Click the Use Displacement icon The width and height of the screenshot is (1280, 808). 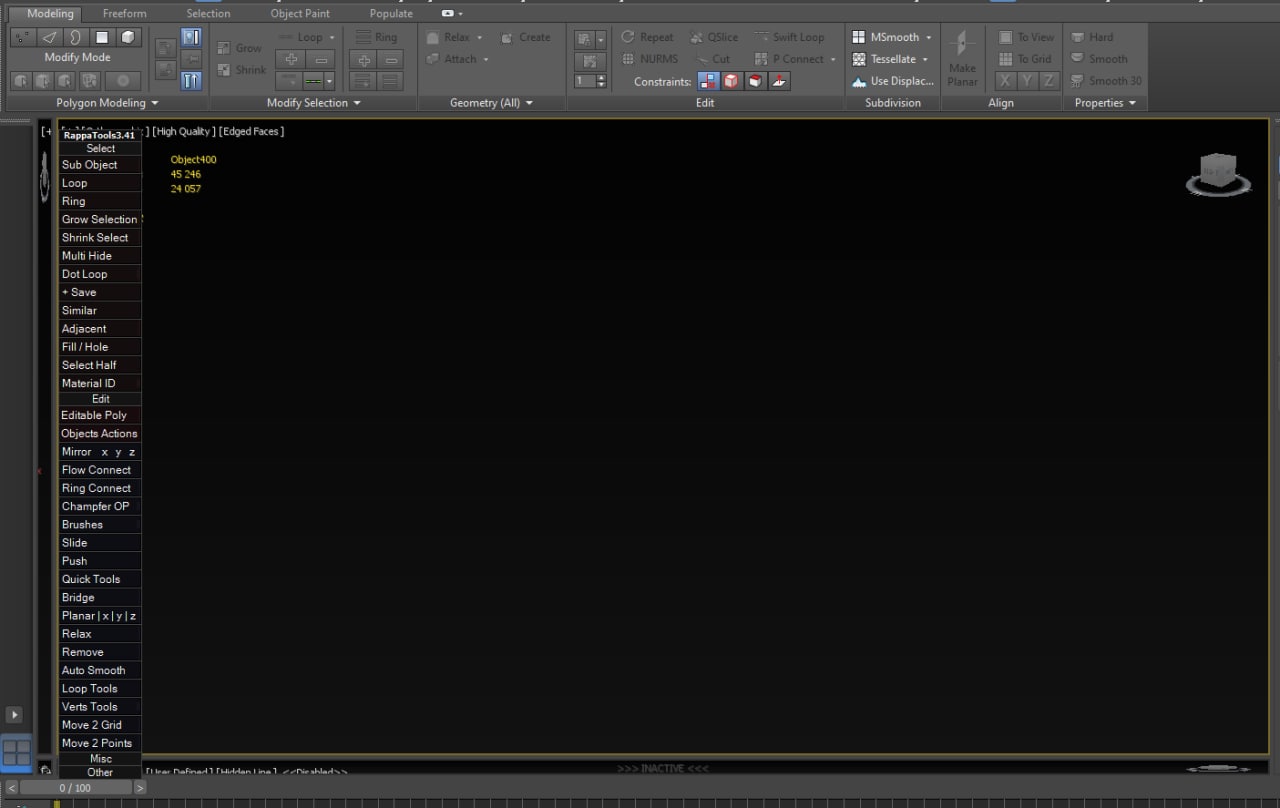[859, 81]
